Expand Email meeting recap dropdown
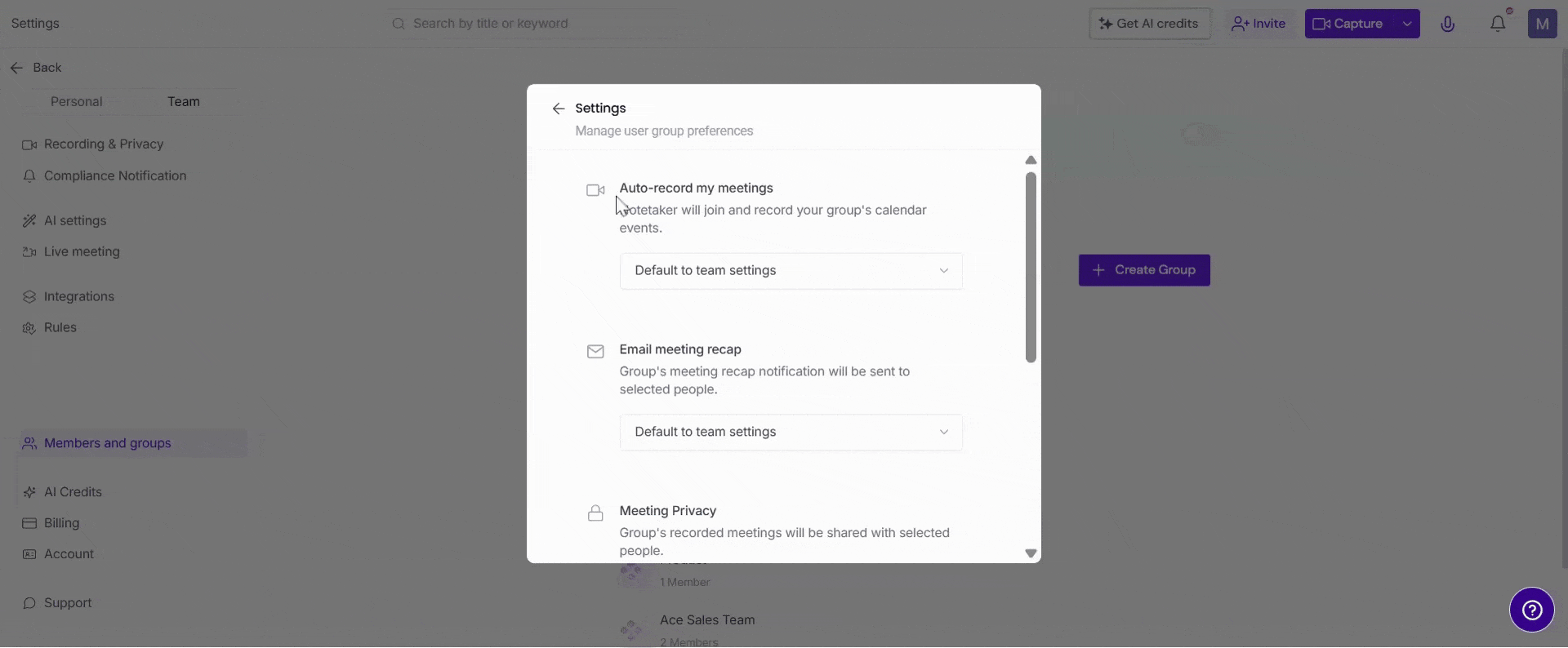 (791, 433)
